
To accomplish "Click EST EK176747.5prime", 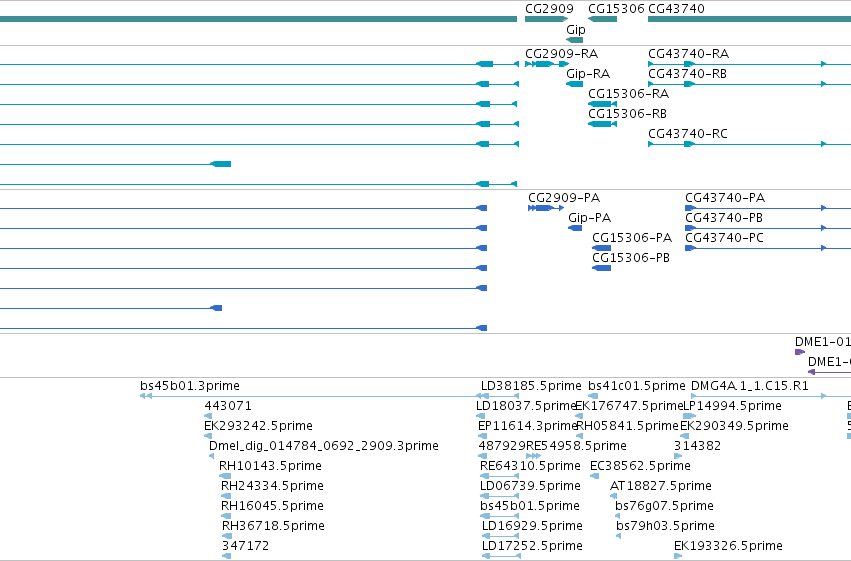I will coord(628,406).
